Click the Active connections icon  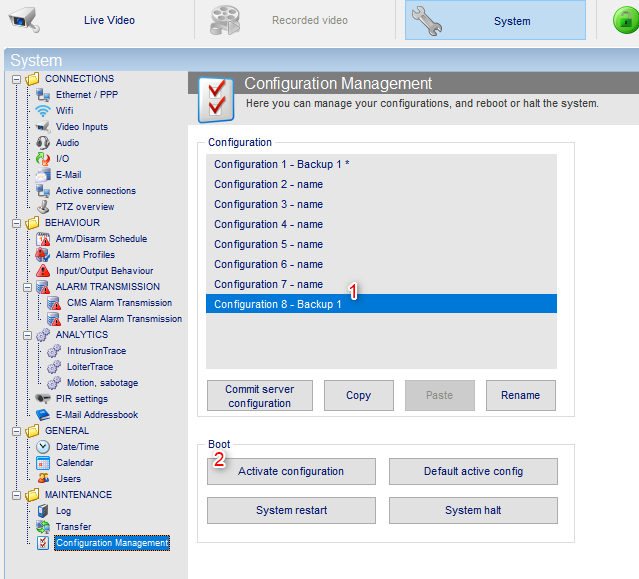coord(43,191)
